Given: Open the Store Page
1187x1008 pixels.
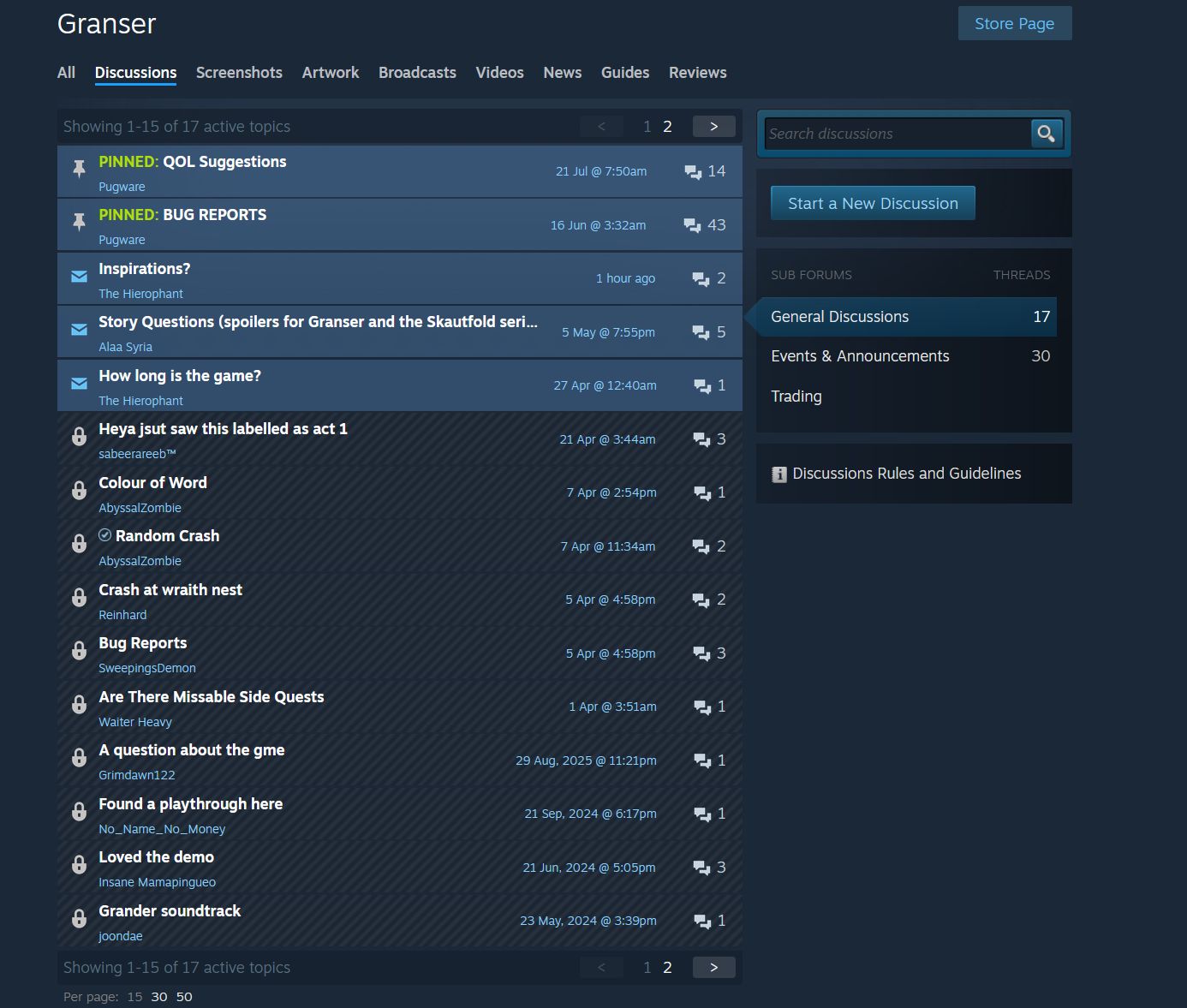Looking at the screenshot, I should pos(1015,23).
